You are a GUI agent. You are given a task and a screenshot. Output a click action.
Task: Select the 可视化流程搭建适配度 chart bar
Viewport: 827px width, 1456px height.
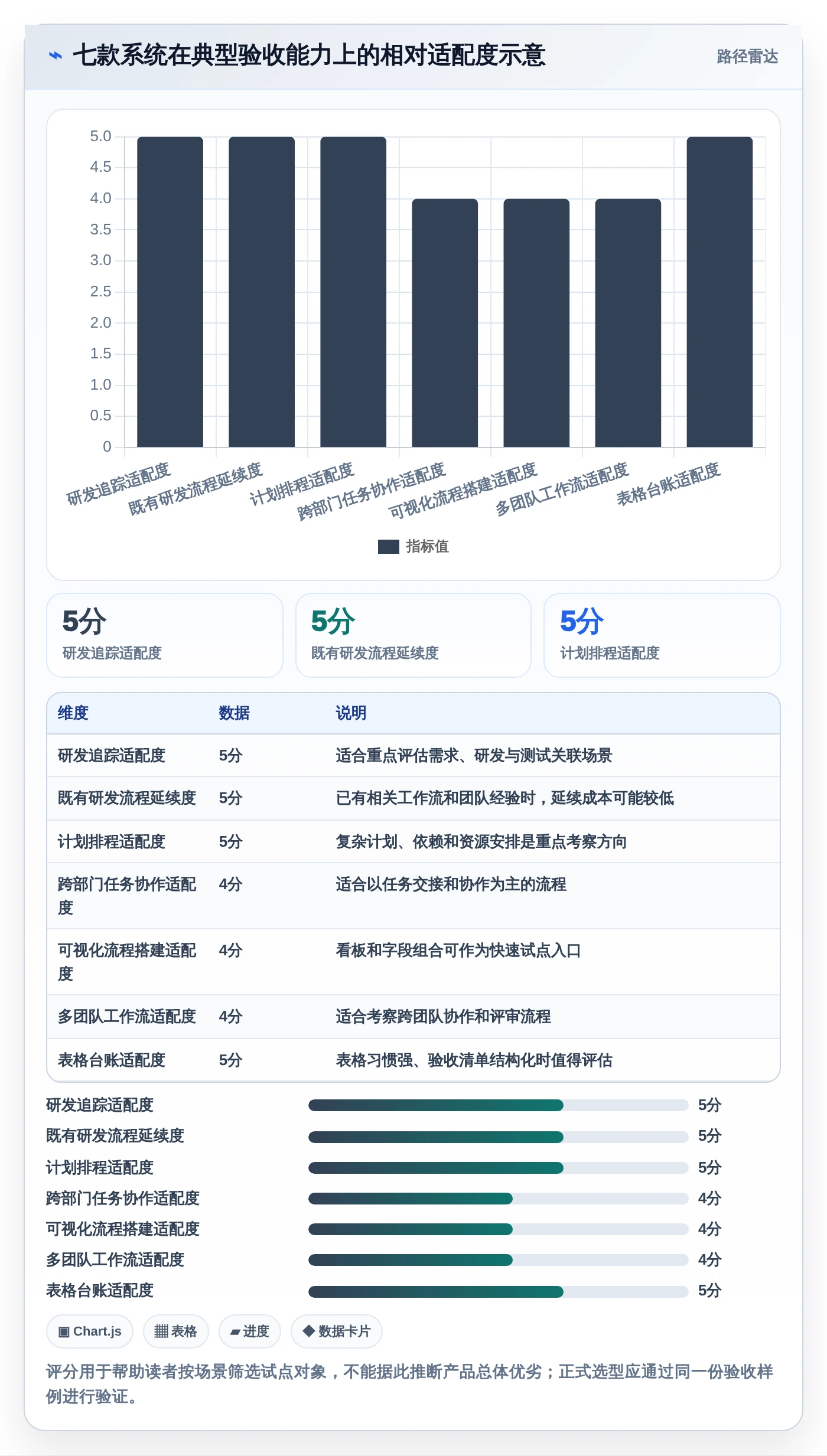point(536,323)
